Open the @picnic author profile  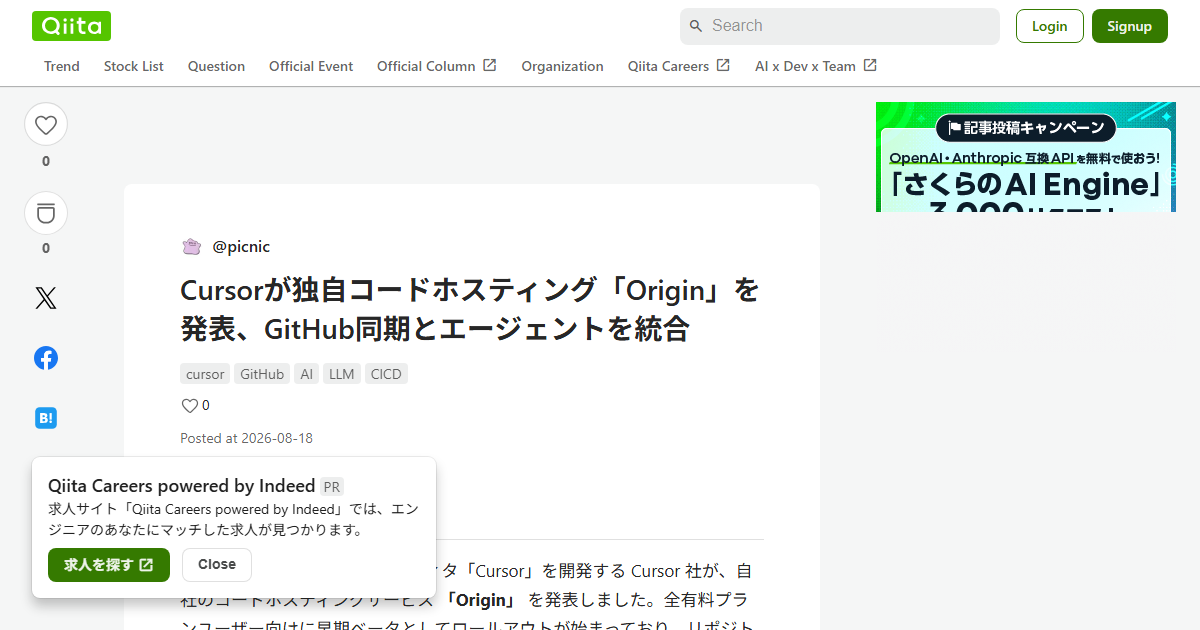241,246
